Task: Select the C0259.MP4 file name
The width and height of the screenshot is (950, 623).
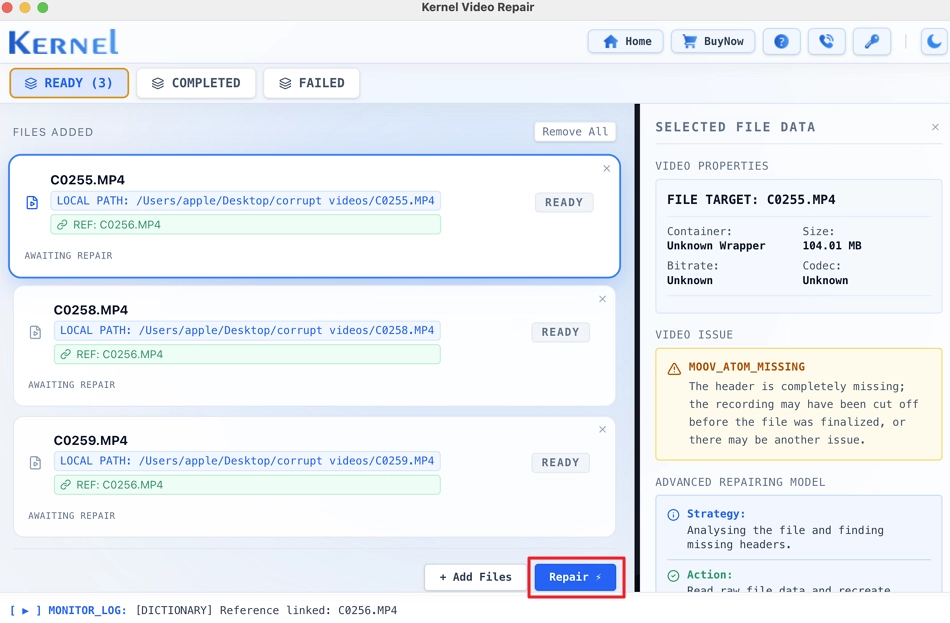Action: 91,440
